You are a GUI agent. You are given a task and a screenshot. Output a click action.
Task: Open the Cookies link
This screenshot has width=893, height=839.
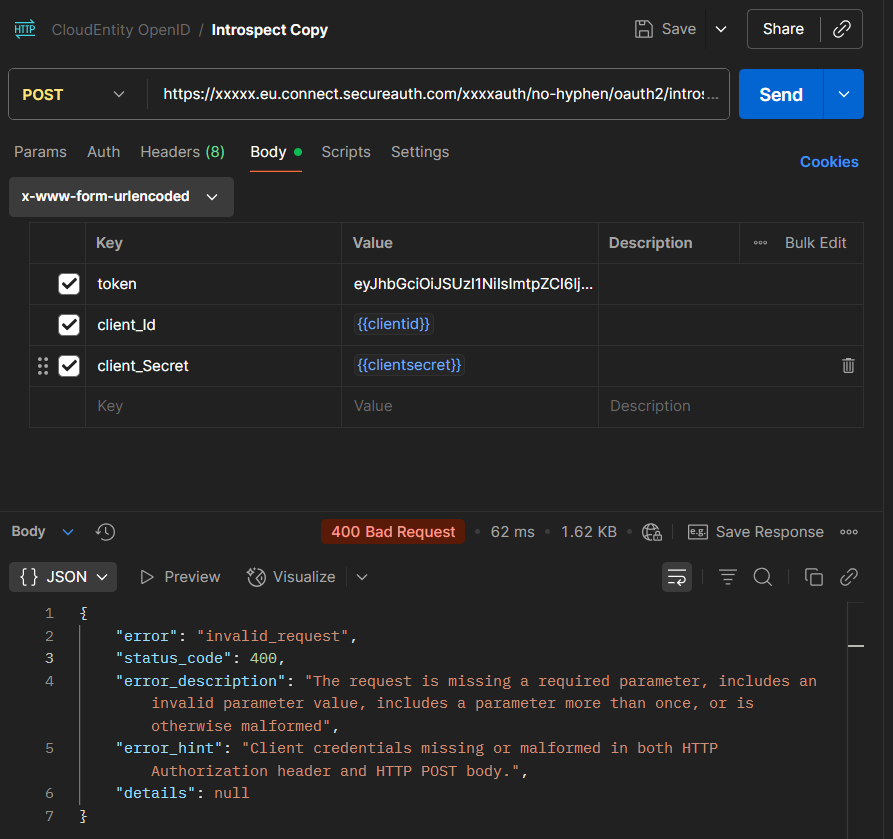tap(829, 162)
